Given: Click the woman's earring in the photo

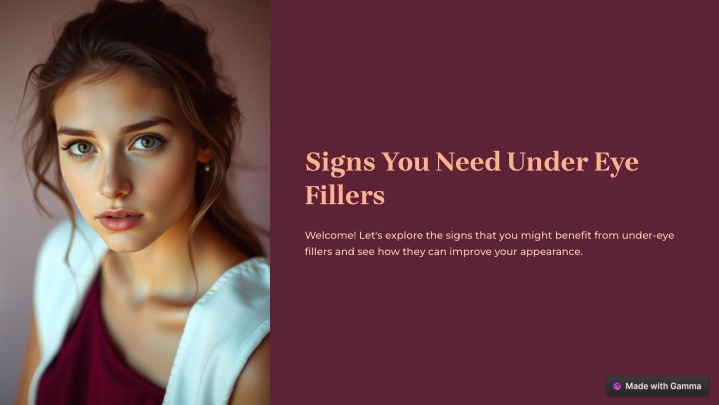Looking at the screenshot, I should 207,168.
